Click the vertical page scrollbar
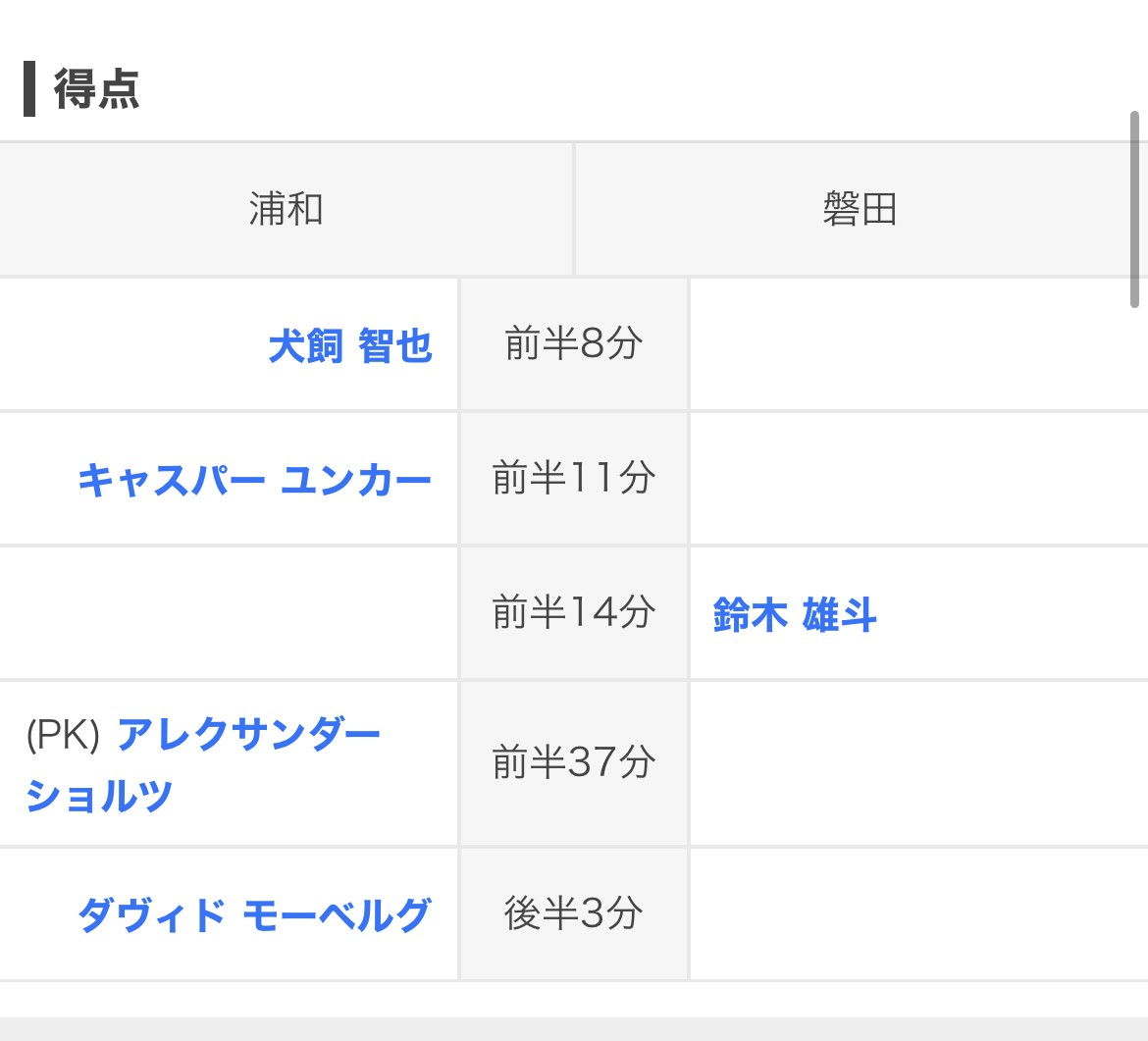Image resolution: width=1148 pixels, height=1041 pixels. pos(1135,209)
